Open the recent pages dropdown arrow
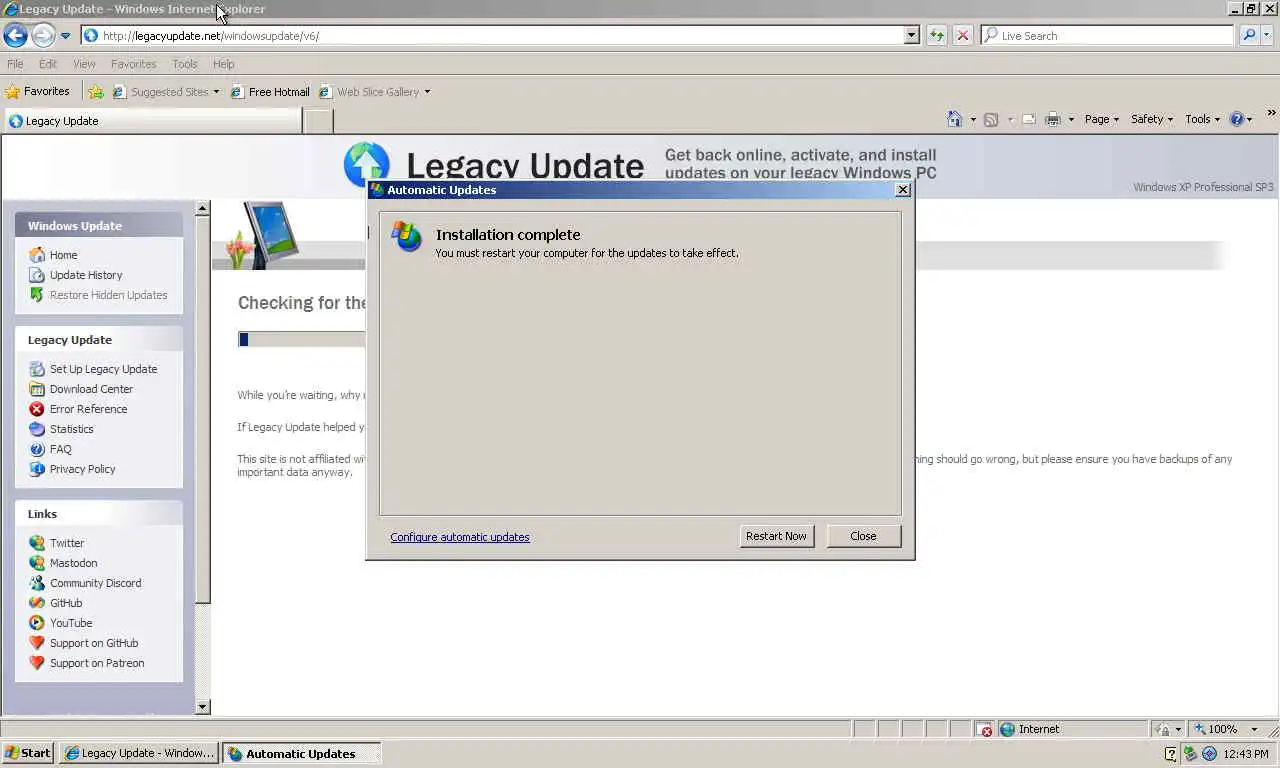 tap(65, 36)
